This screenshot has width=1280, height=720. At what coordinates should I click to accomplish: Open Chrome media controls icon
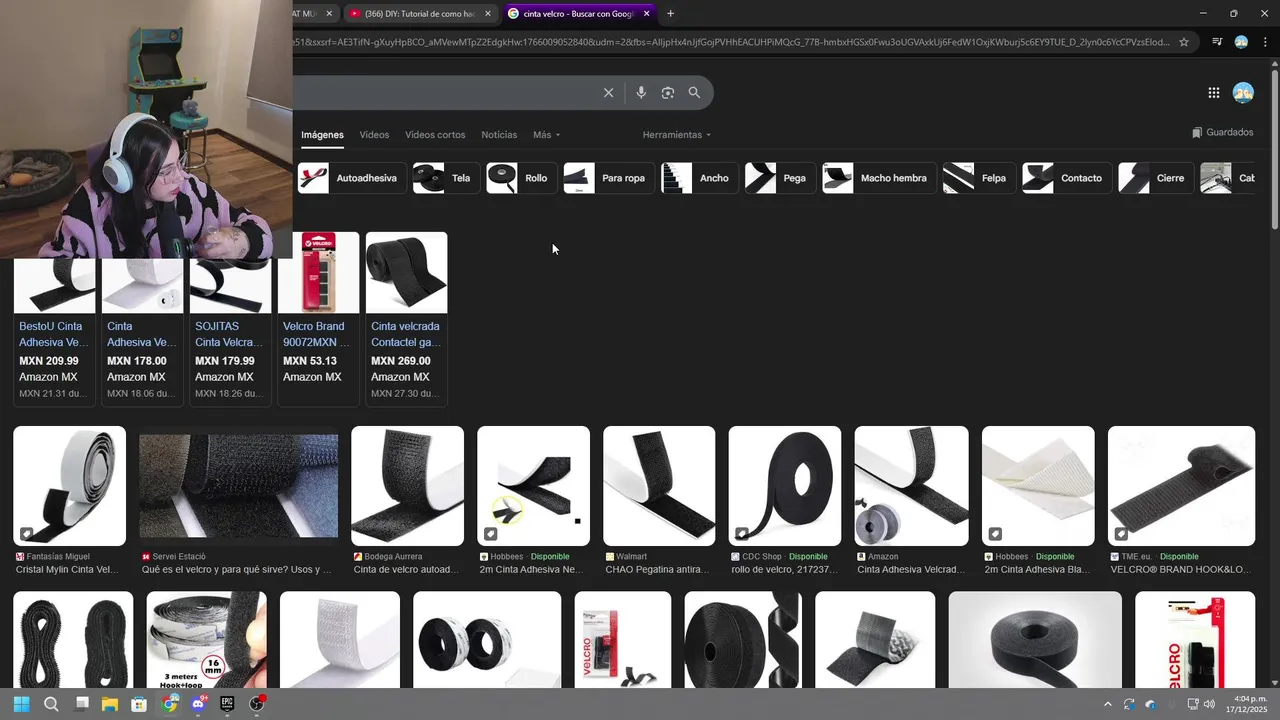click(1217, 42)
